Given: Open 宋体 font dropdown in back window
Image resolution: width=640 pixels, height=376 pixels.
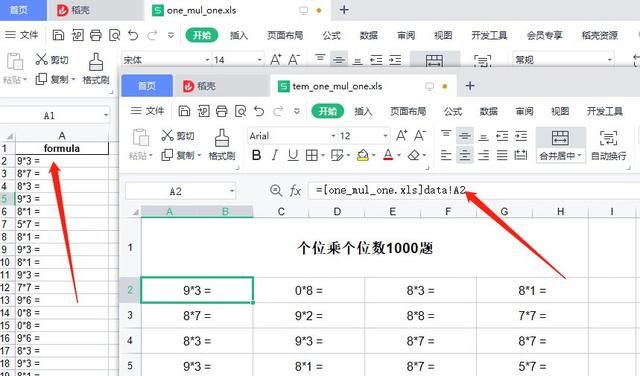Looking at the screenshot, I should pyautogui.click(x=207, y=60).
